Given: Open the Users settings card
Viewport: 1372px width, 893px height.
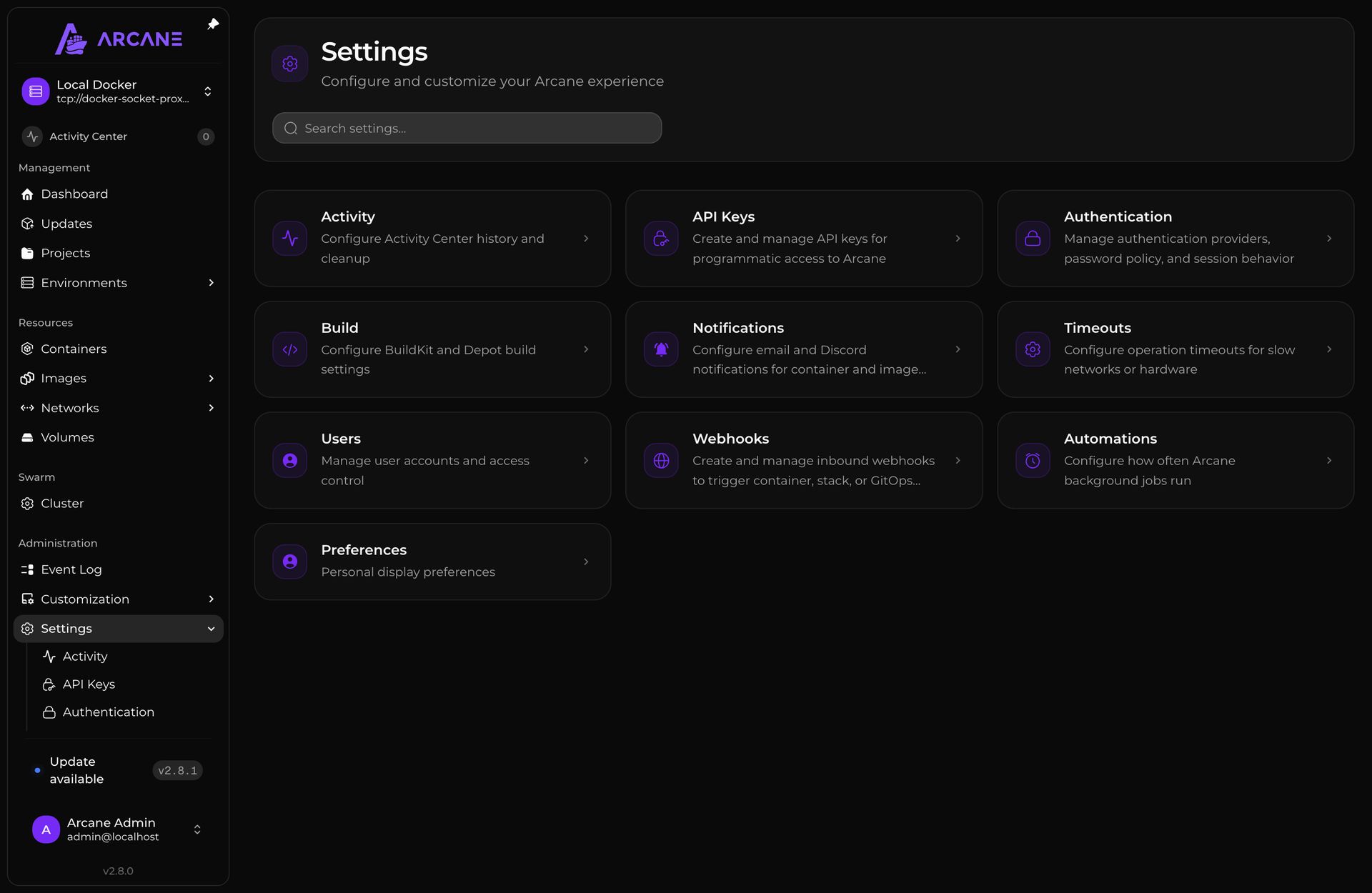Looking at the screenshot, I should [x=432, y=461].
